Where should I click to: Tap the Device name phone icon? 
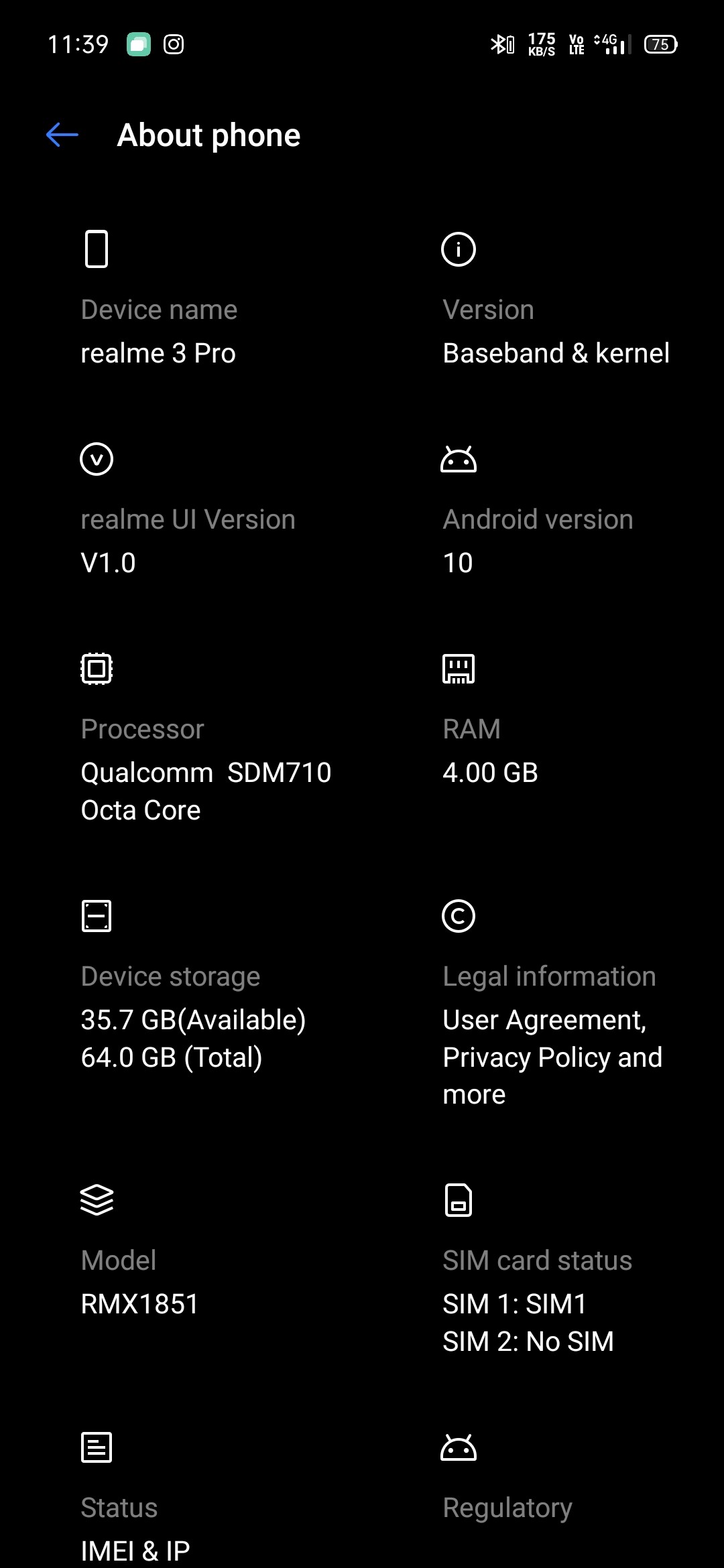(x=97, y=249)
